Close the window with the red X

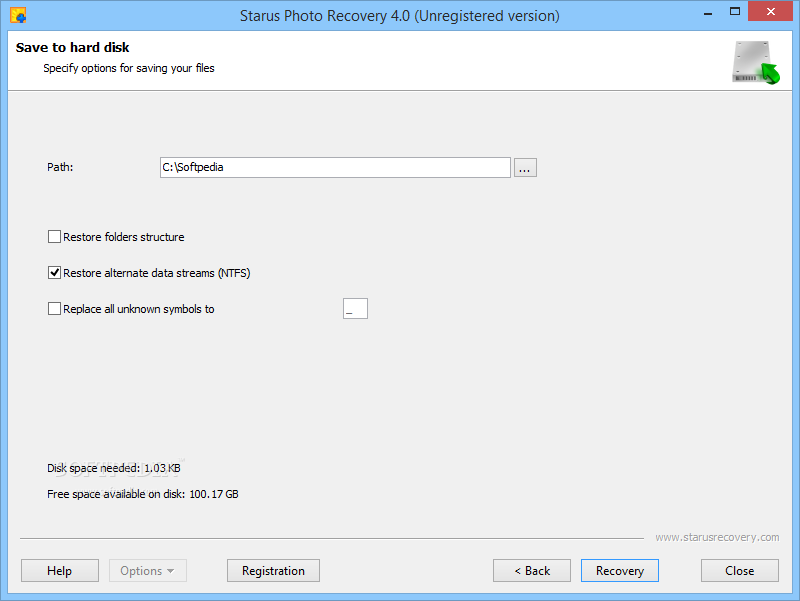pyautogui.click(x=771, y=11)
